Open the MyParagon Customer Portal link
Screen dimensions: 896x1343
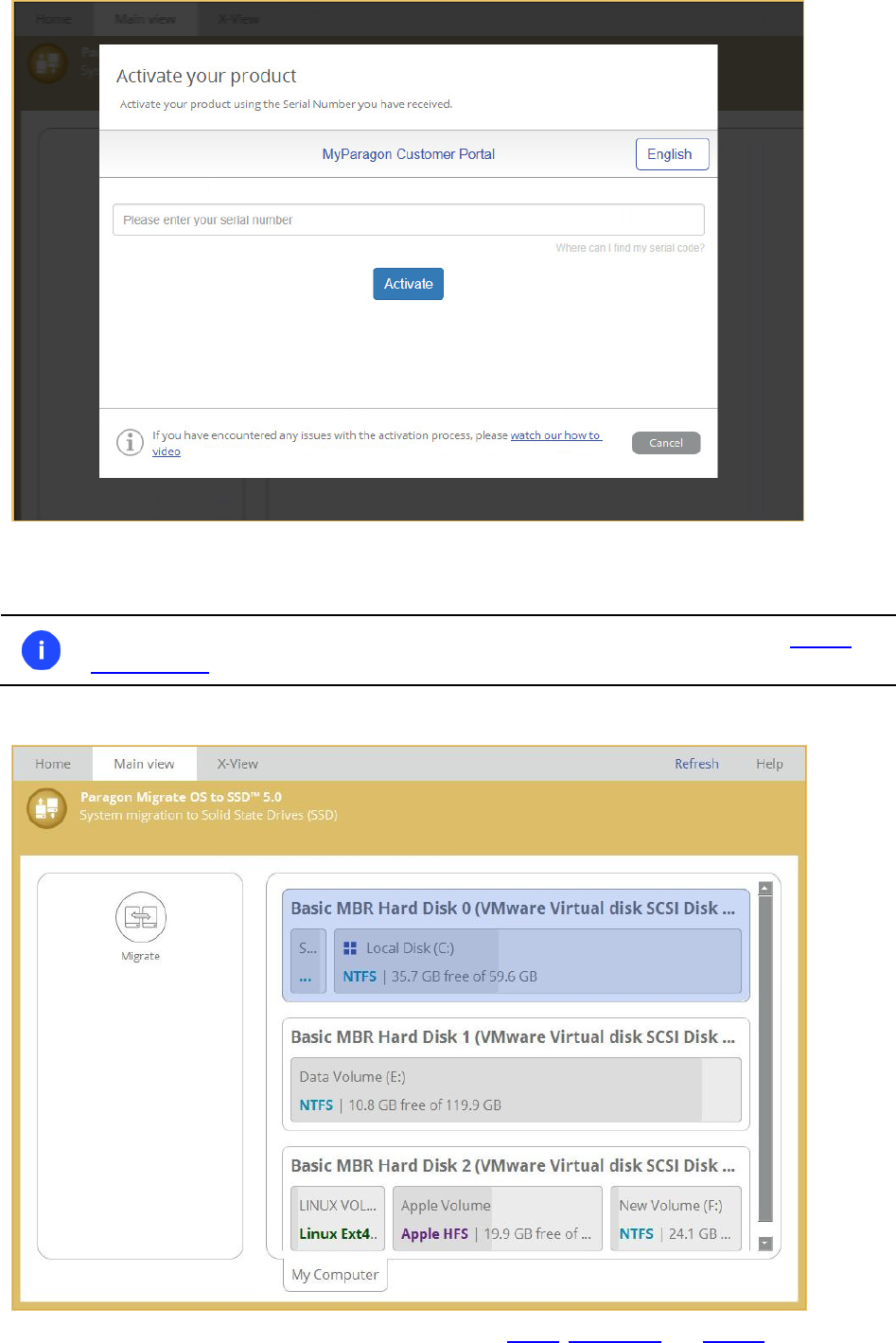tap(408, 154)
